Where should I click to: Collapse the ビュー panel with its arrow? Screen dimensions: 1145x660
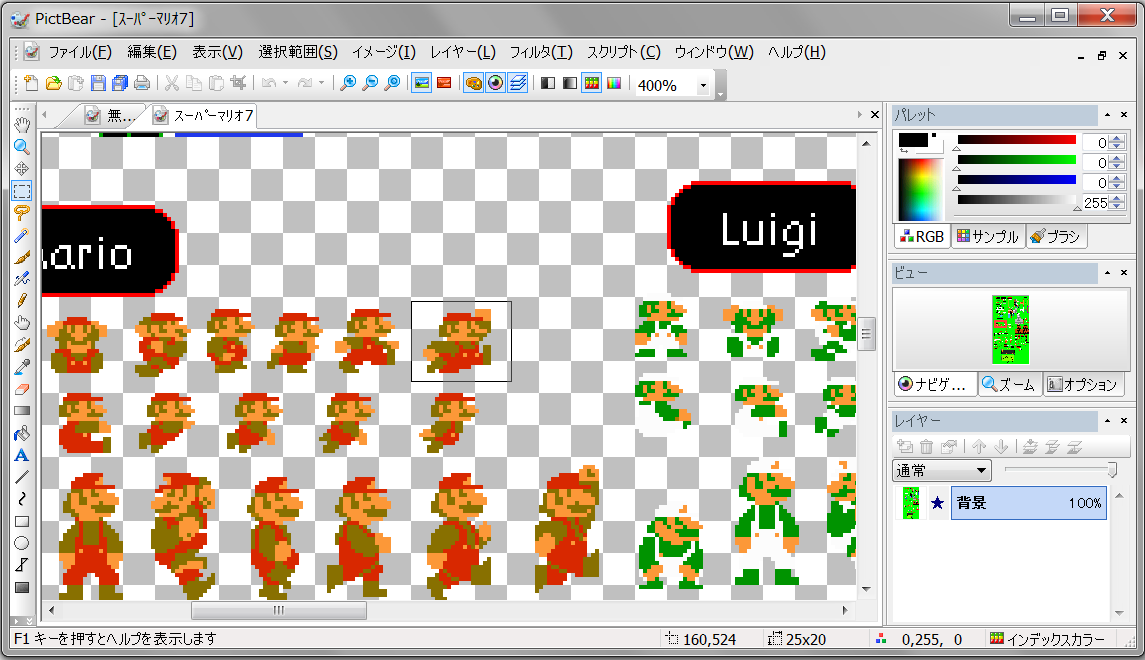pyautogui.click(x=1108, y=272)
